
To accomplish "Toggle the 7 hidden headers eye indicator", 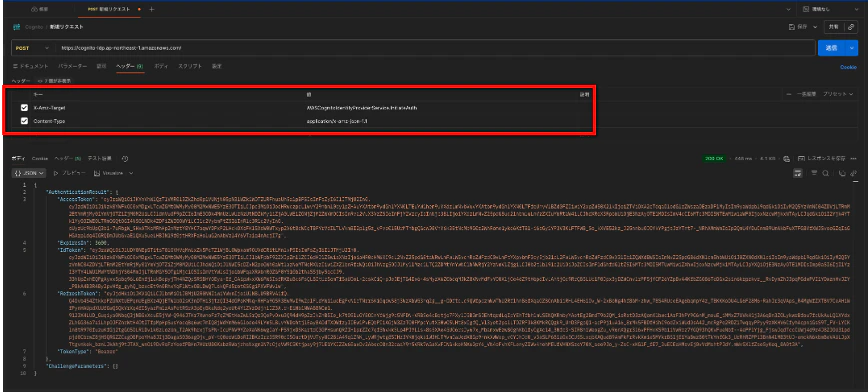I will click(x=54, y=81).
